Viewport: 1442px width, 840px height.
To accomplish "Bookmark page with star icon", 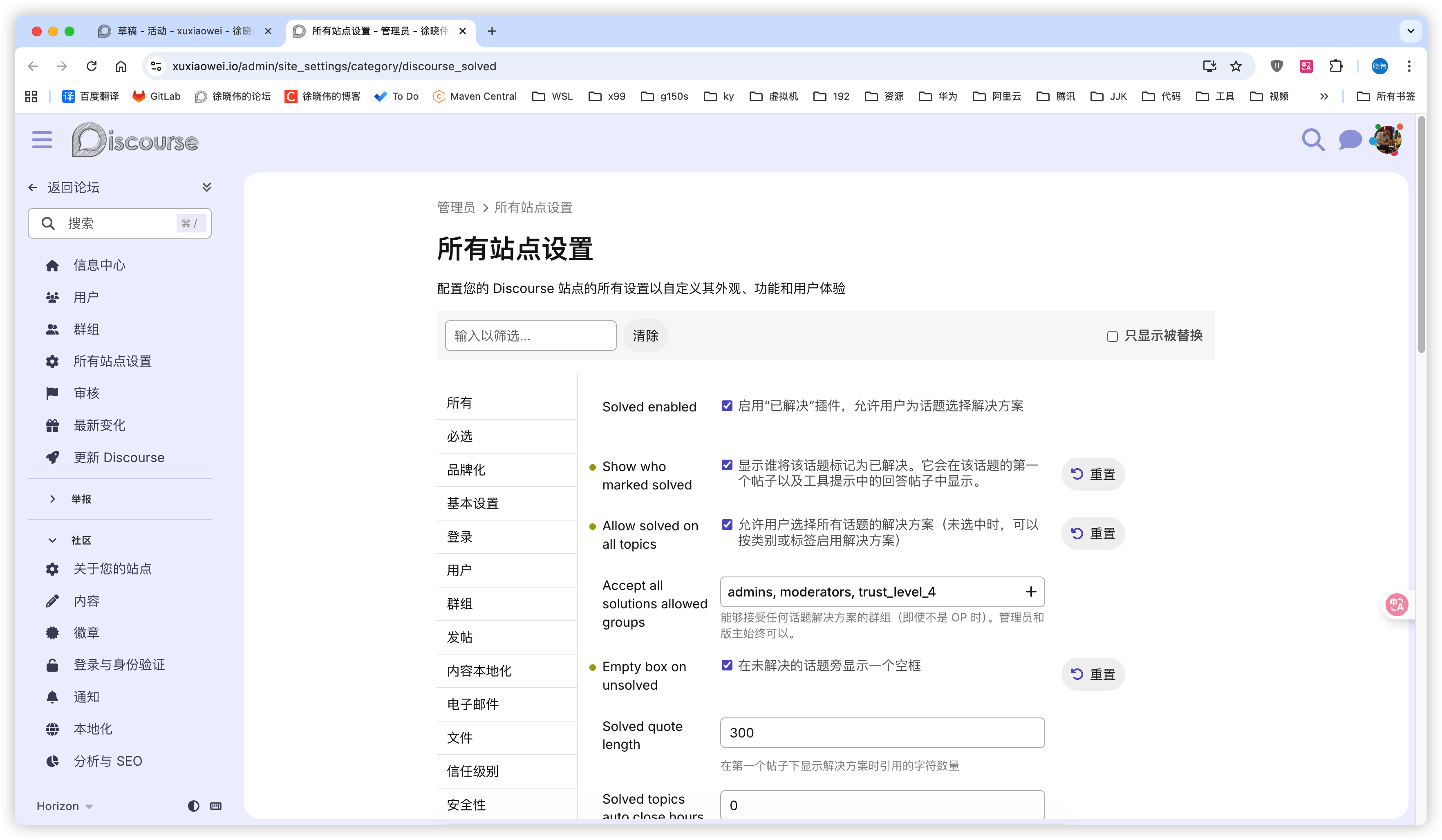I will 1236,66.
